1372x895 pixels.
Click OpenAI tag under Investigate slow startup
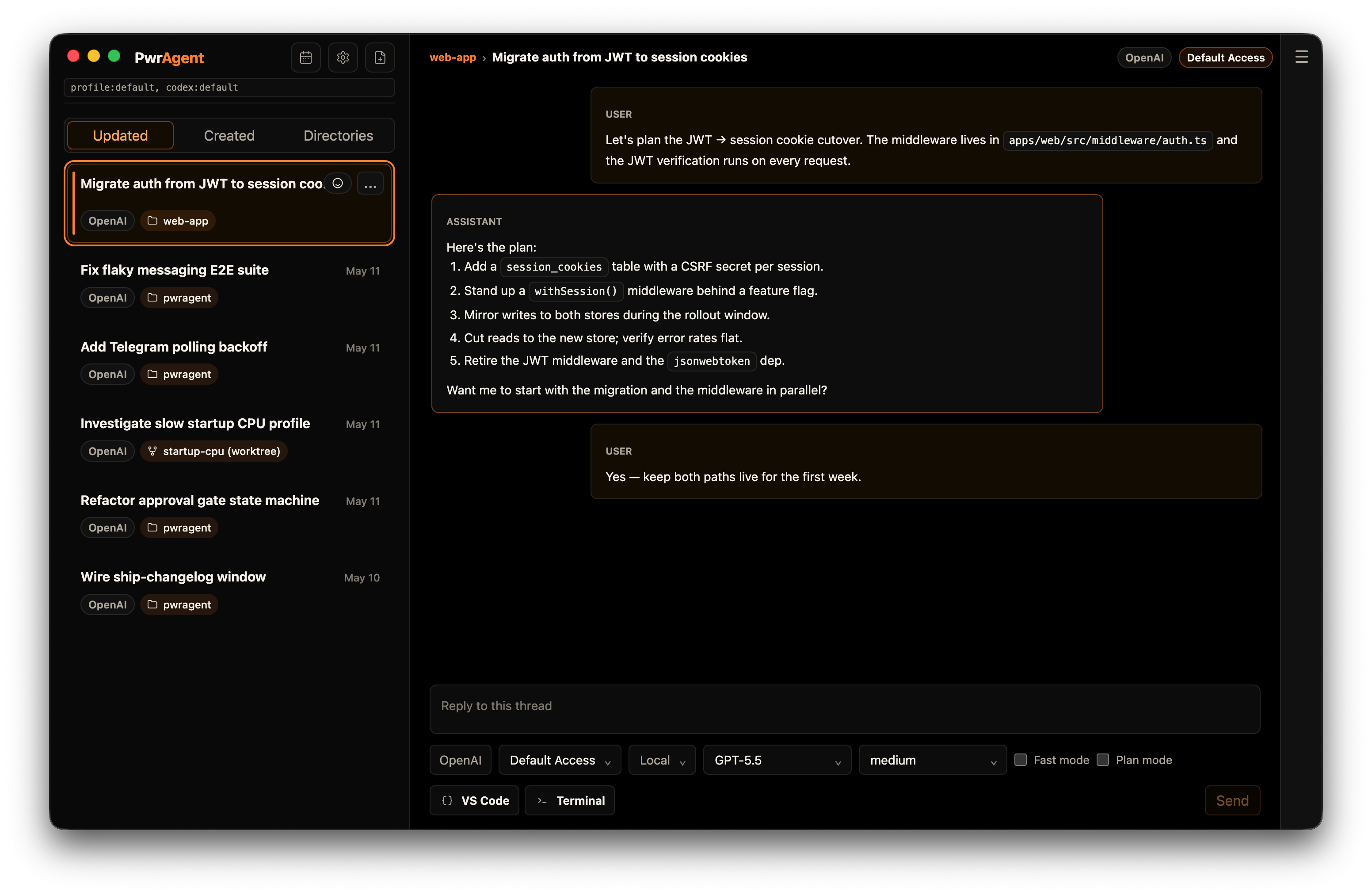click(107, 451)
